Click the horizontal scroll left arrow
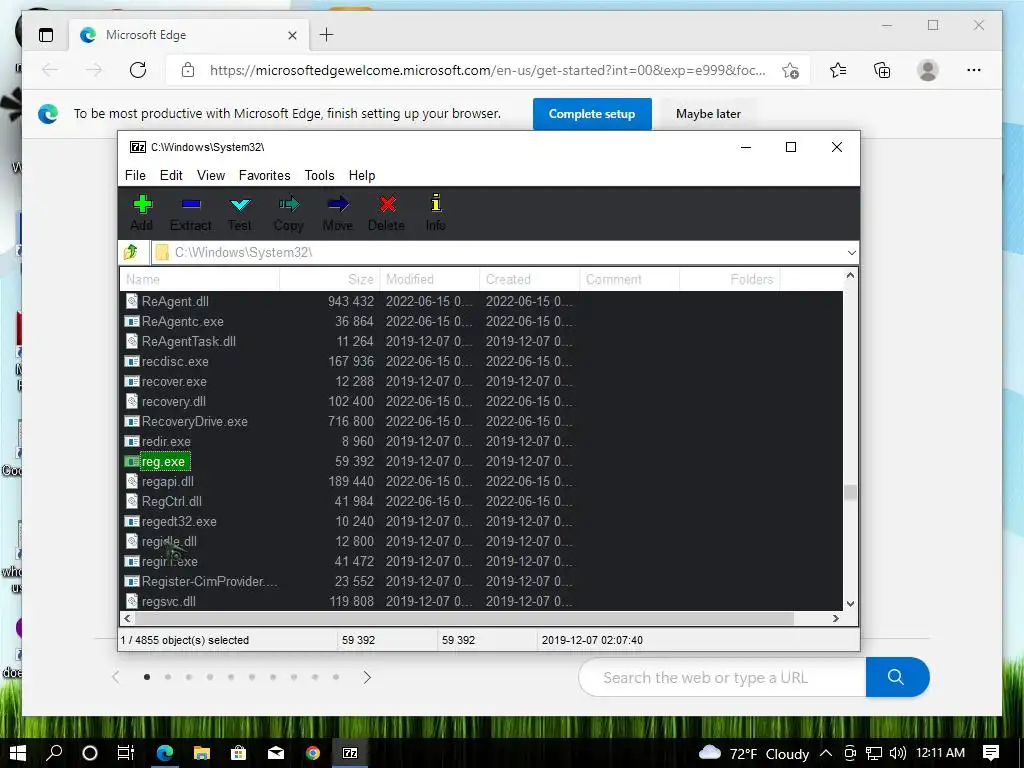 pos(127,618)
